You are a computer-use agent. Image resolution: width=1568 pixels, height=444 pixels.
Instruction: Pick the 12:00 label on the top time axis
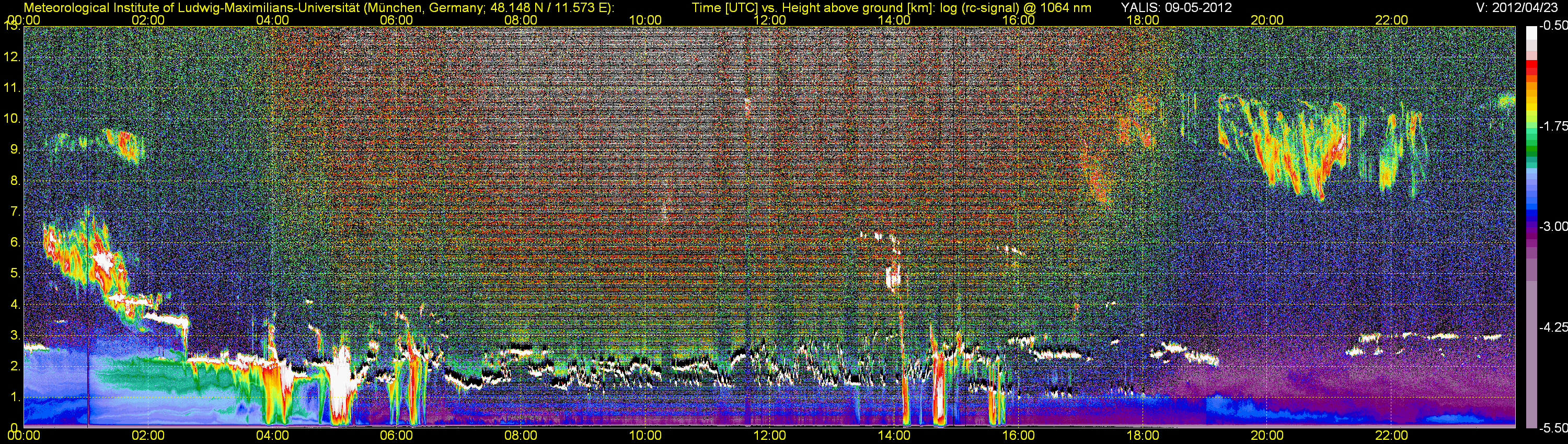[x=769, y=20]
